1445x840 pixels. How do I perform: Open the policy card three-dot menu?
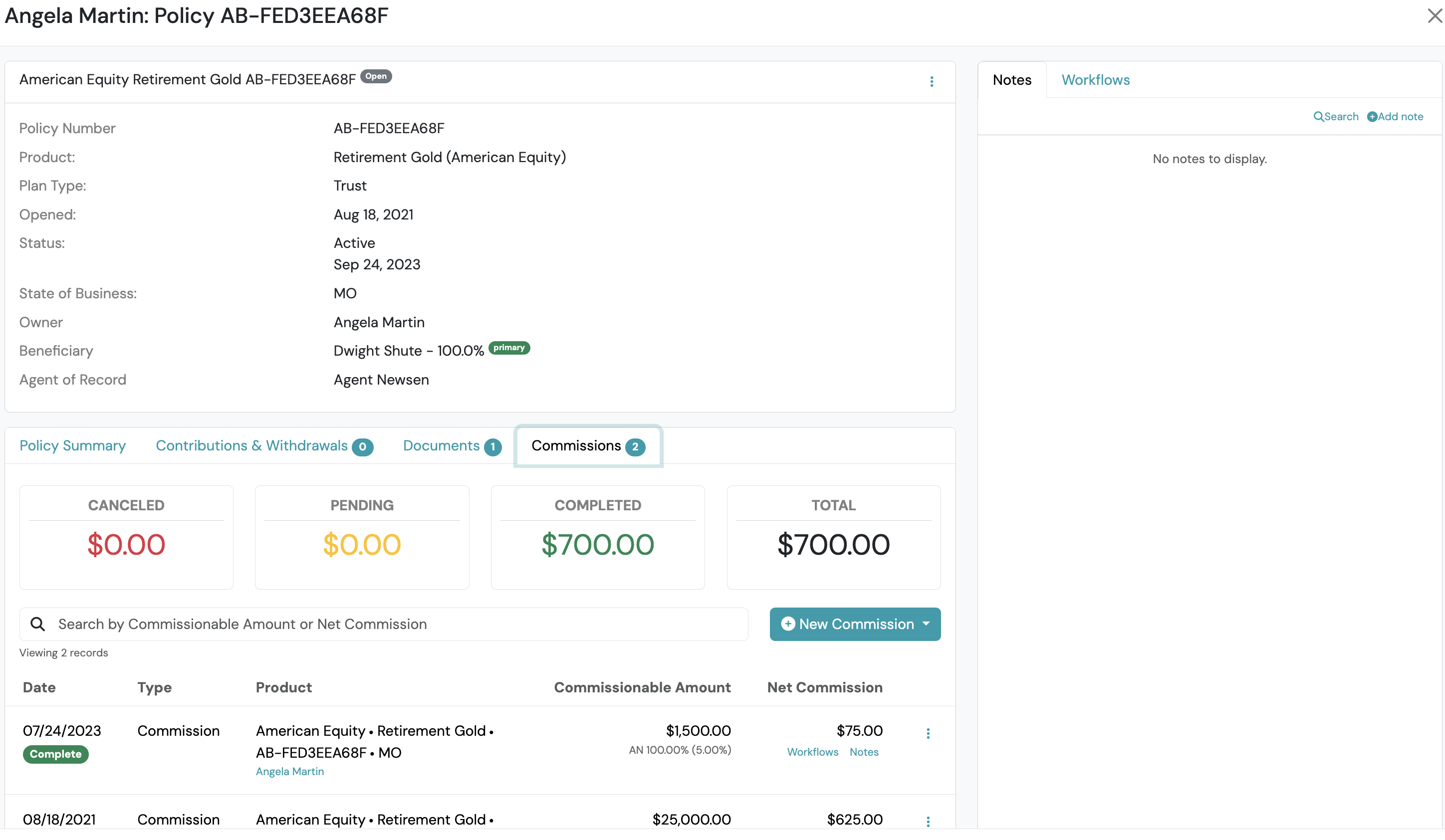(x=931, y=81)
